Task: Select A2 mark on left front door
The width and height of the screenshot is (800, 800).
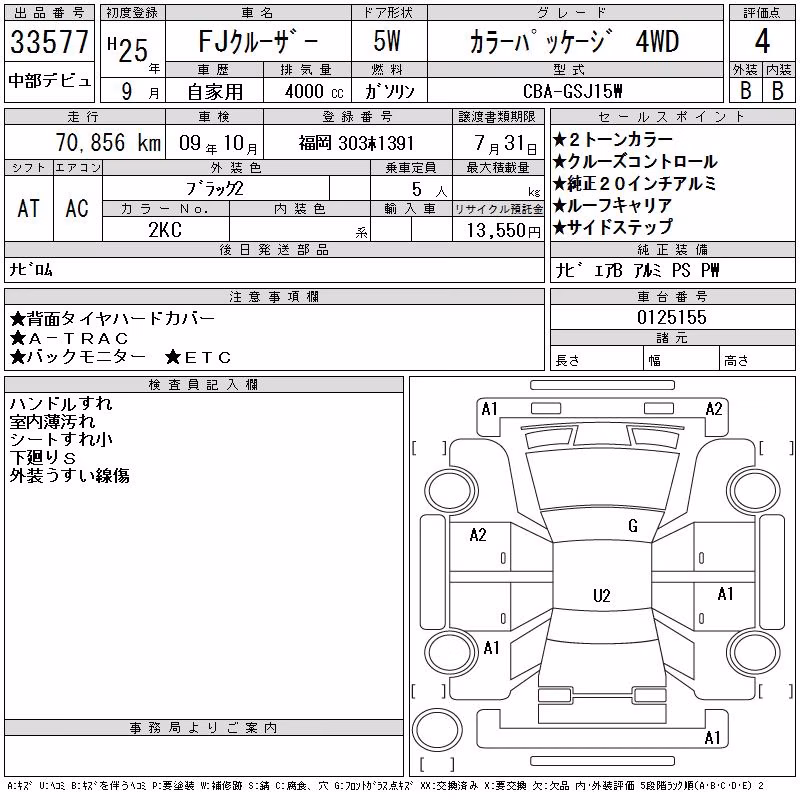Action: coord(478,535)
